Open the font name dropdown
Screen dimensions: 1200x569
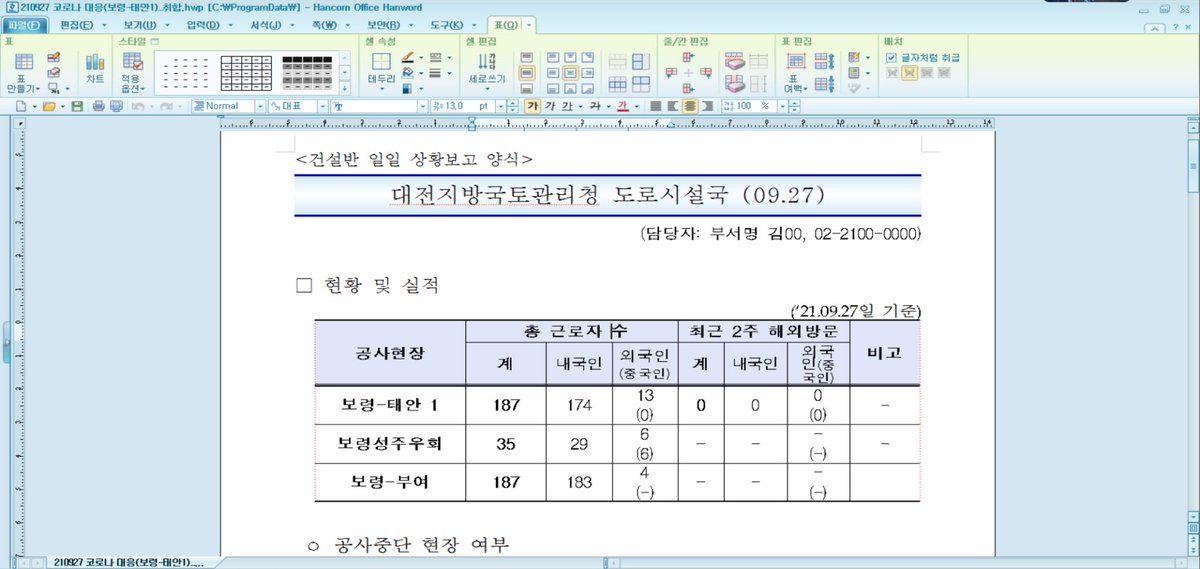(x=421, y=105)
